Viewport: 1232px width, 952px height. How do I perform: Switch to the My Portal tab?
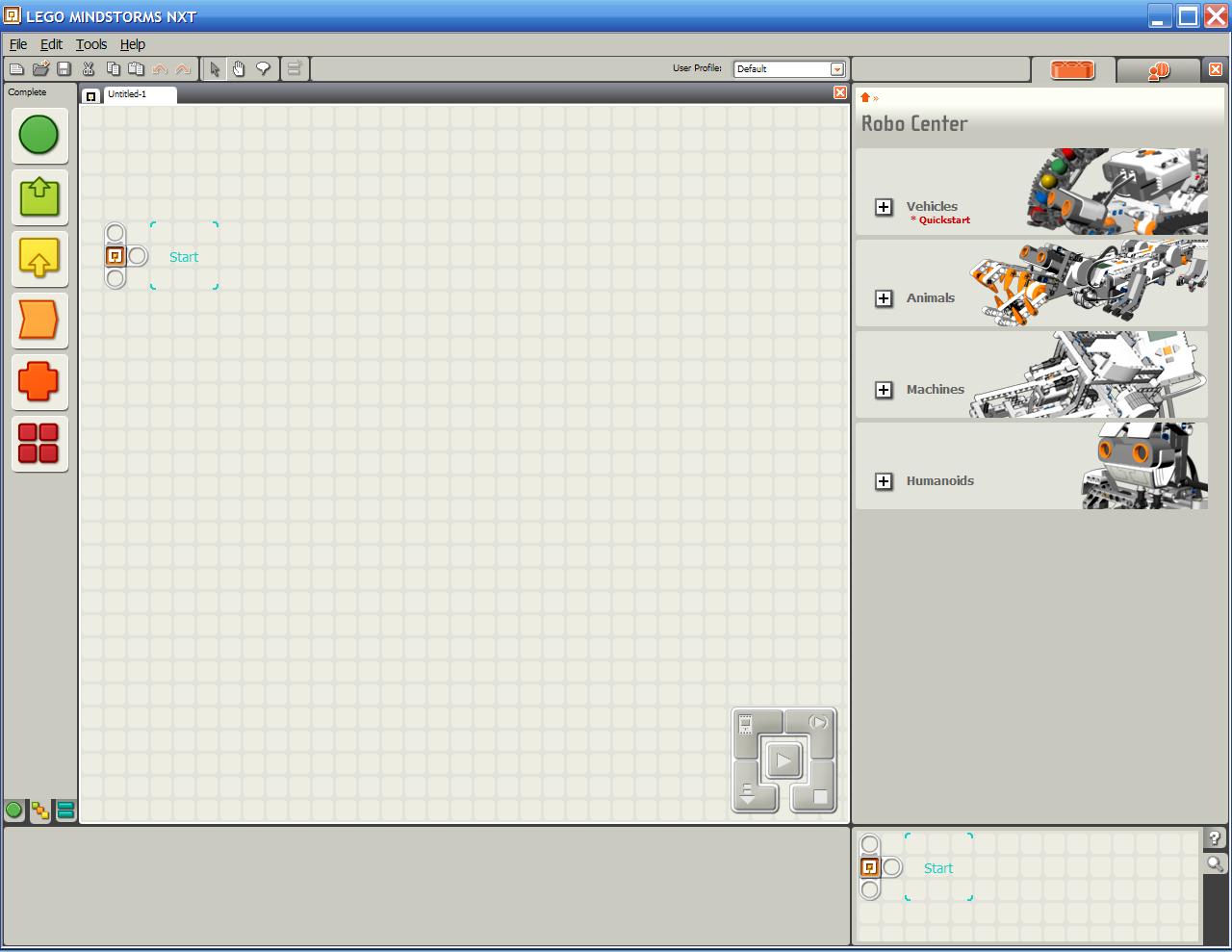[1158, 70]
